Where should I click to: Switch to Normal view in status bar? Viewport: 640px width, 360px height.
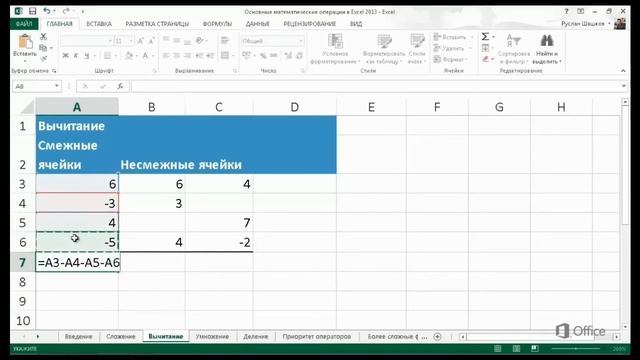pyautogui.click(x=498, y=349)
